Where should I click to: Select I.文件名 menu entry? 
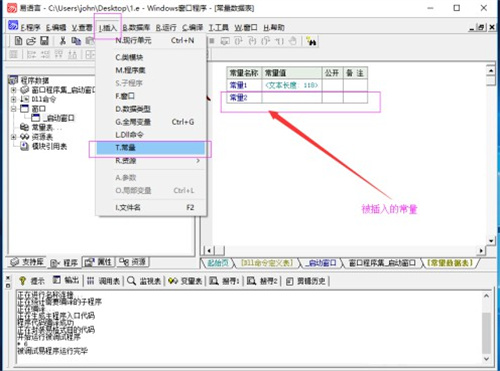151,207
